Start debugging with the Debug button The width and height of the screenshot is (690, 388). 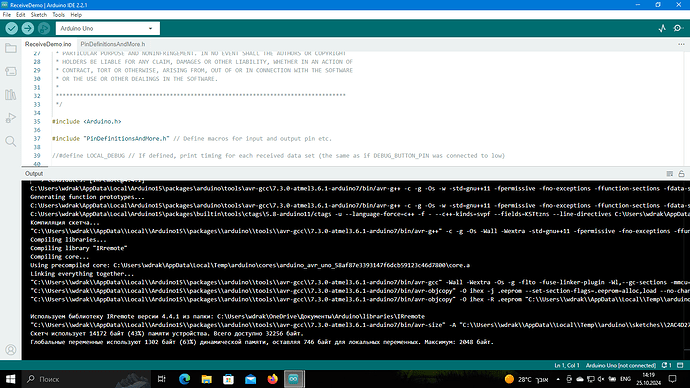click(44, 28)
